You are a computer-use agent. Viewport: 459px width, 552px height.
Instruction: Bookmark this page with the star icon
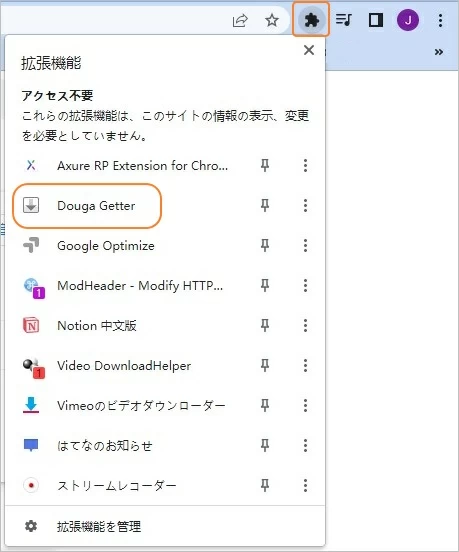tap(272, 20)
